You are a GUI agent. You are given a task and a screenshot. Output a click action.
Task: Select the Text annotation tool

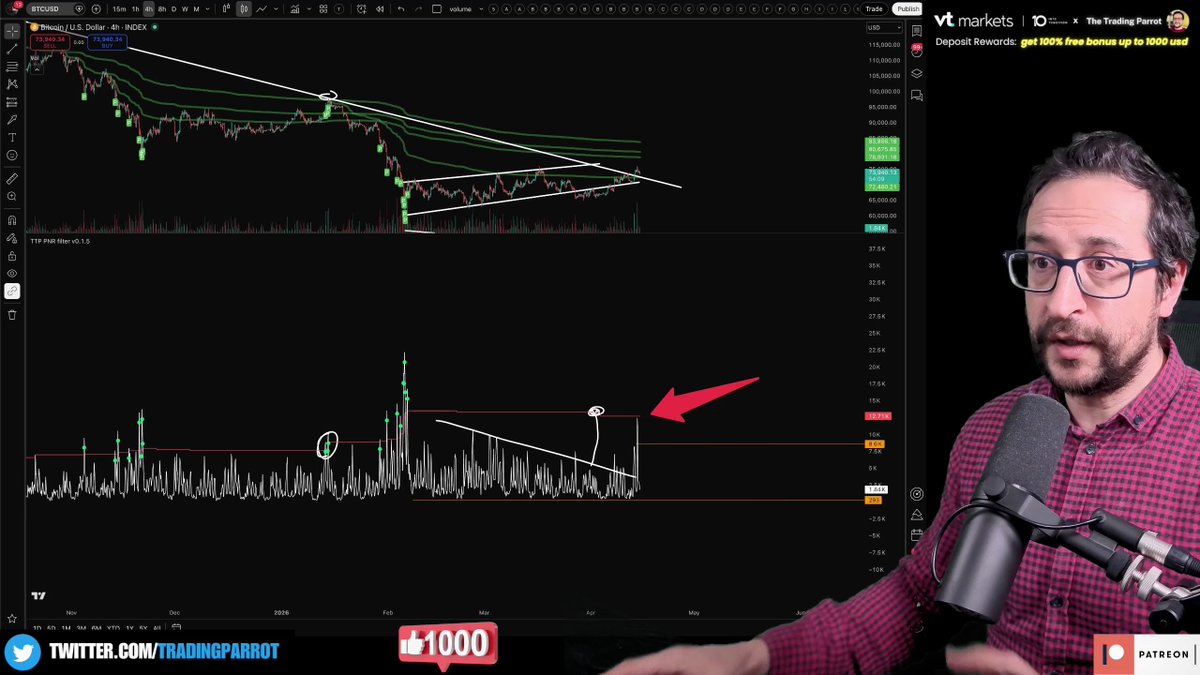click(x=12, y=137)
